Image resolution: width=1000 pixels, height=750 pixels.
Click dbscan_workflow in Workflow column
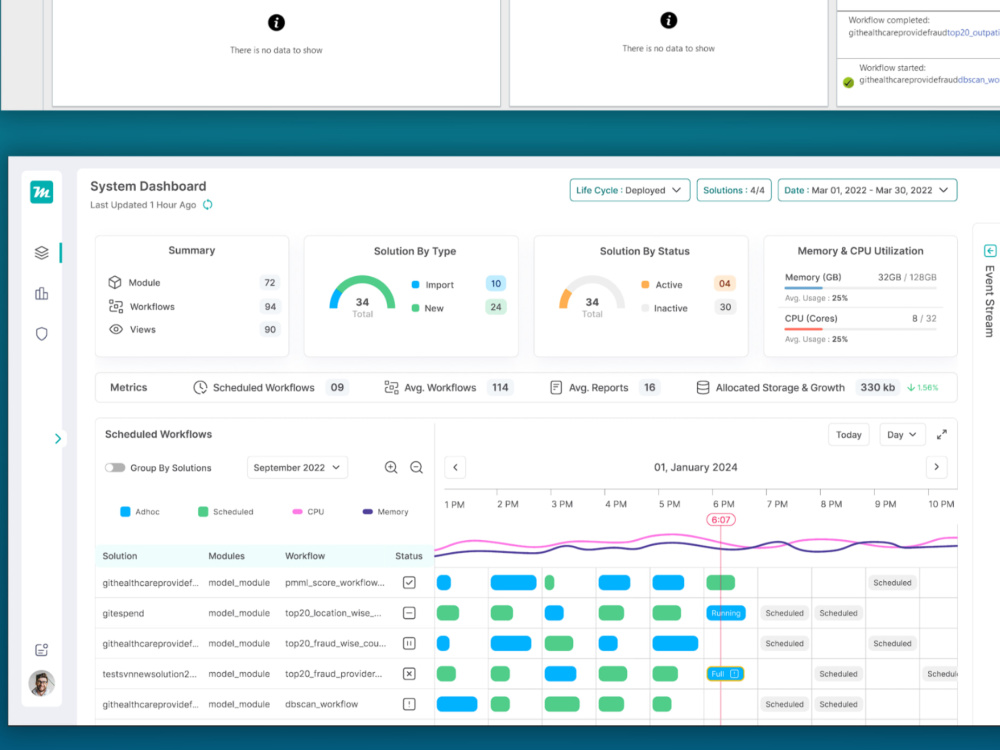click(321, 704)
